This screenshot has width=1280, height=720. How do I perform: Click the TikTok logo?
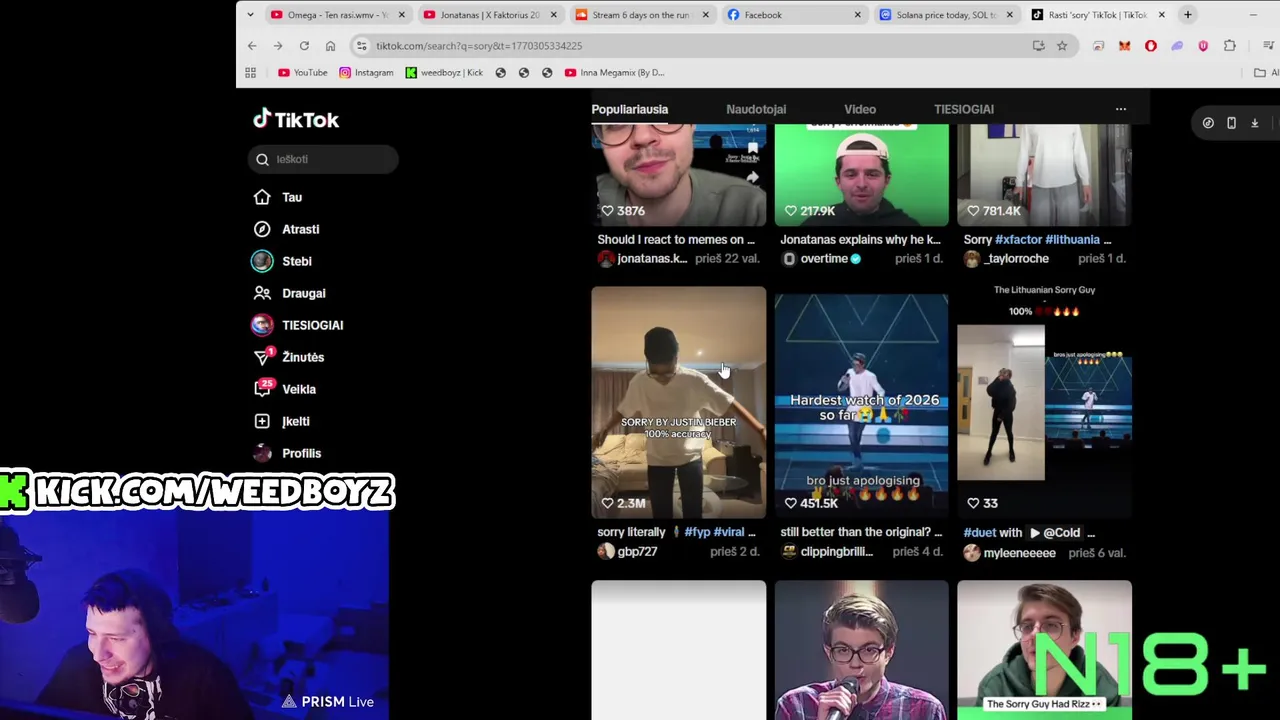pyautogui.click(x=296, y=119)
